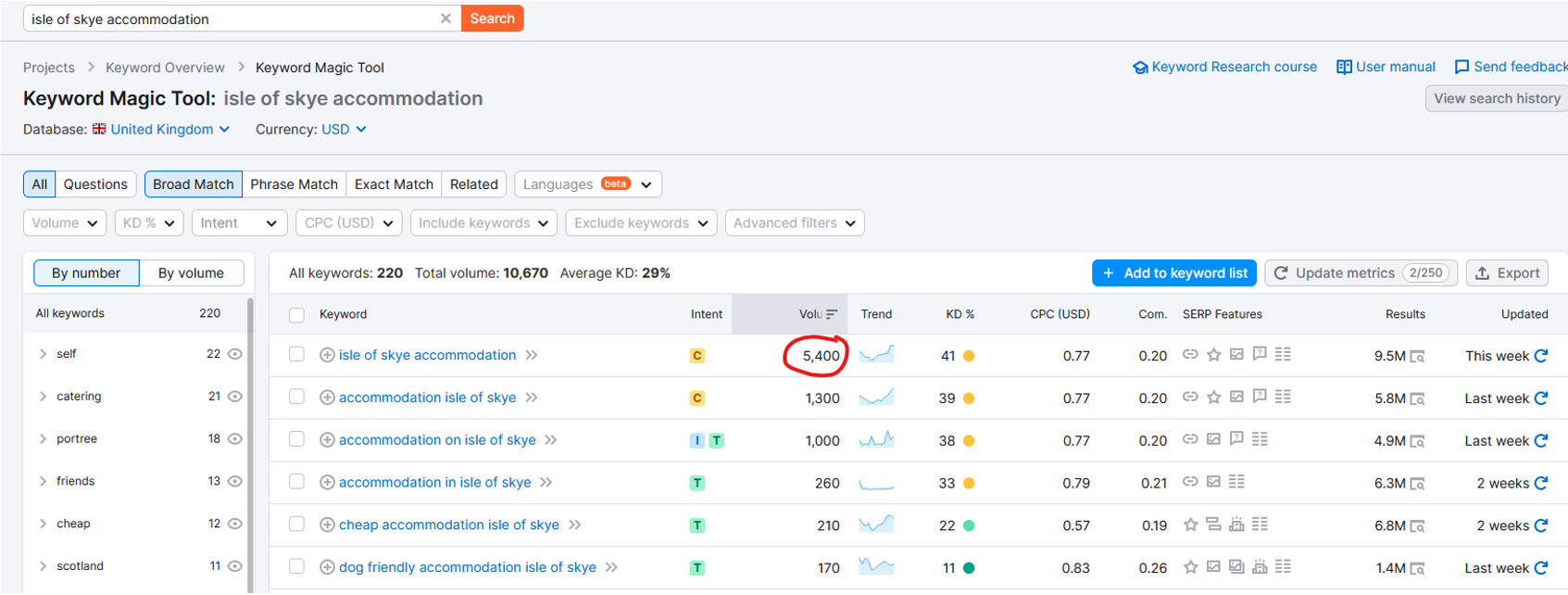This screenshot has width=1568, height=595.
Task: Refresh metrics for the 170 volume row
Action: tap(1541, 568)
